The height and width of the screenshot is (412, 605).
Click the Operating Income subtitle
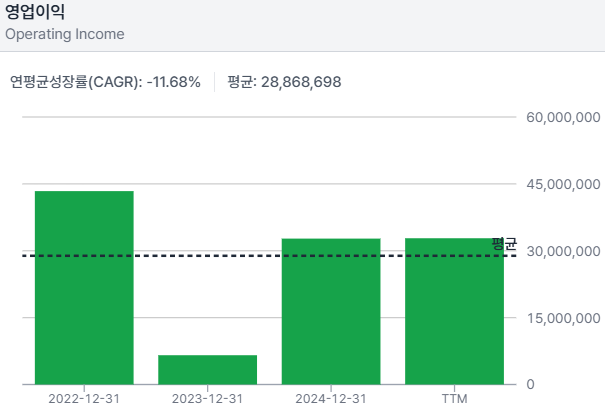[x=65, y=34]
